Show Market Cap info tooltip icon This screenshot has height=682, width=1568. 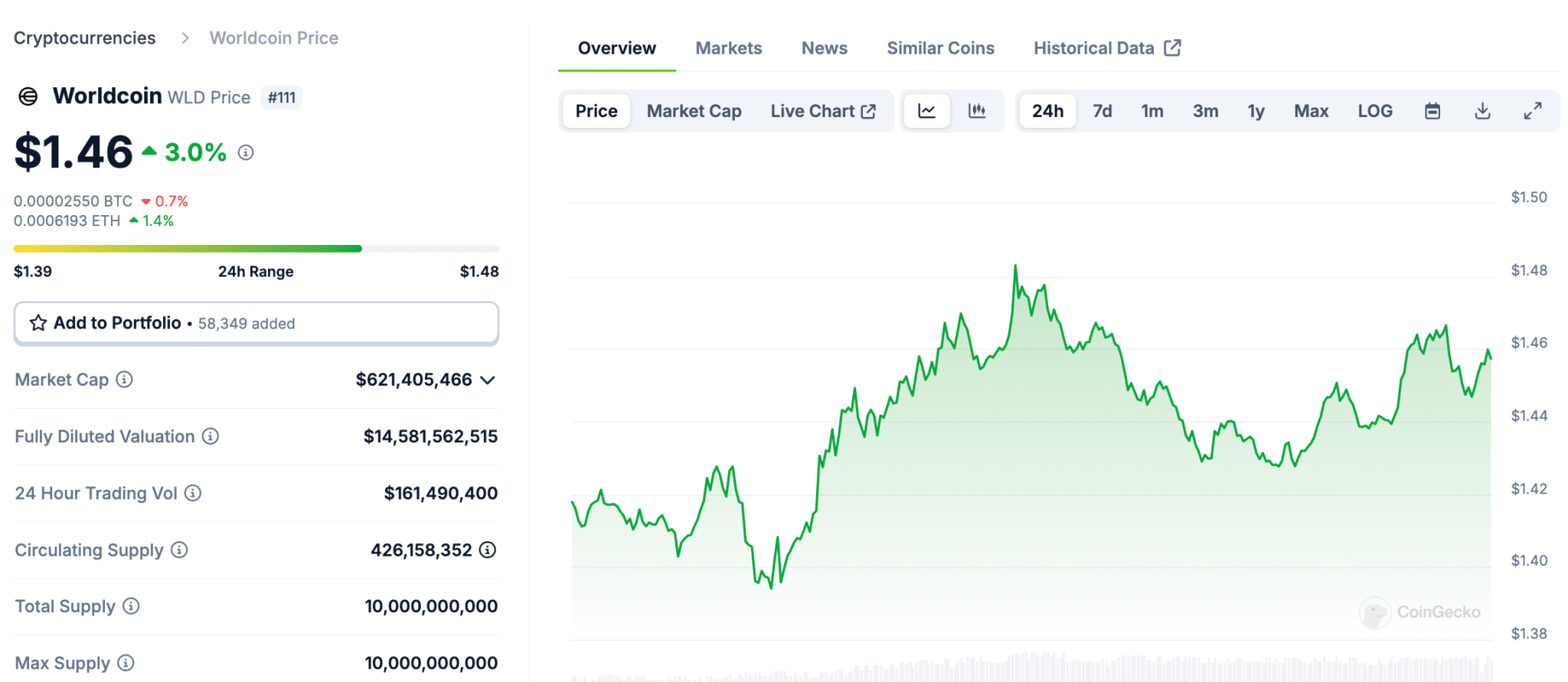[x=124, y=380]
